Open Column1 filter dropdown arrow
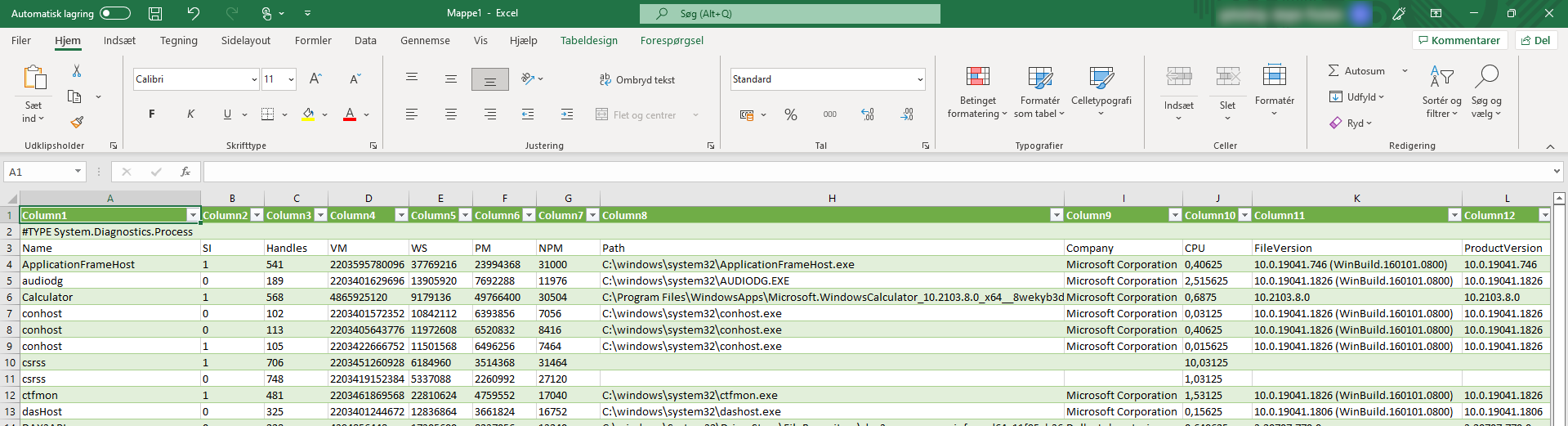This screenshot has width=1568, height=426. tap(193, 215)
